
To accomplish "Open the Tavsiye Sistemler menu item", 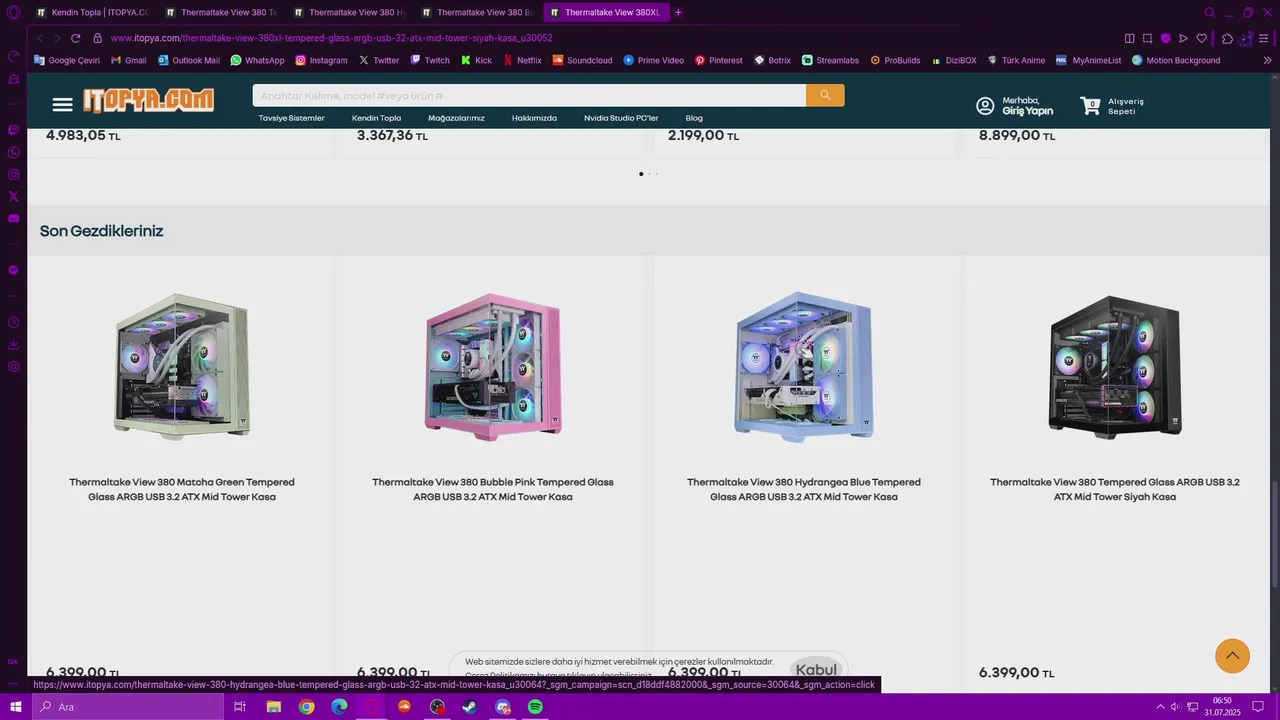I will [291, 118].
